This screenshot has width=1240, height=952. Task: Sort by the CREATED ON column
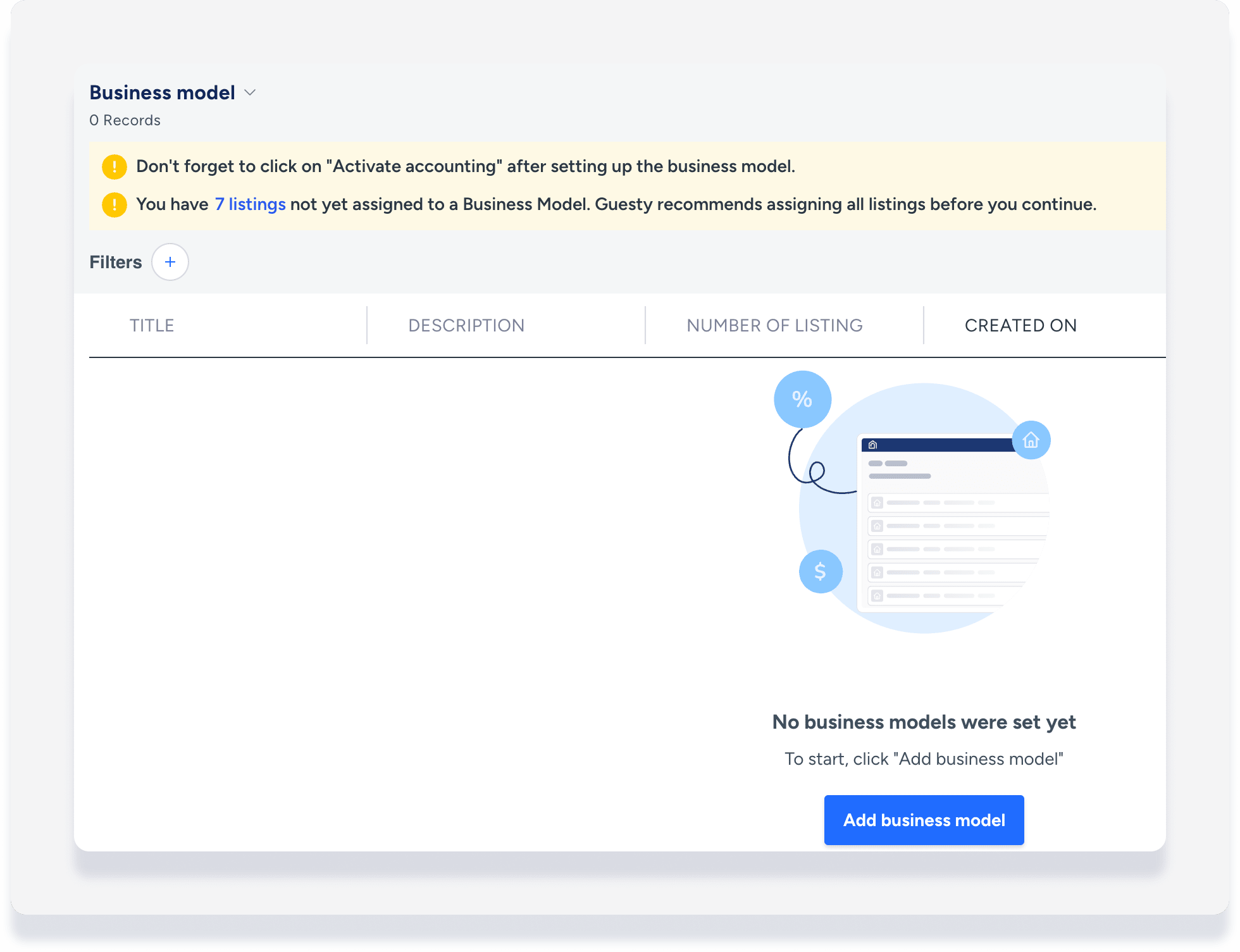tap(1020, 325)
